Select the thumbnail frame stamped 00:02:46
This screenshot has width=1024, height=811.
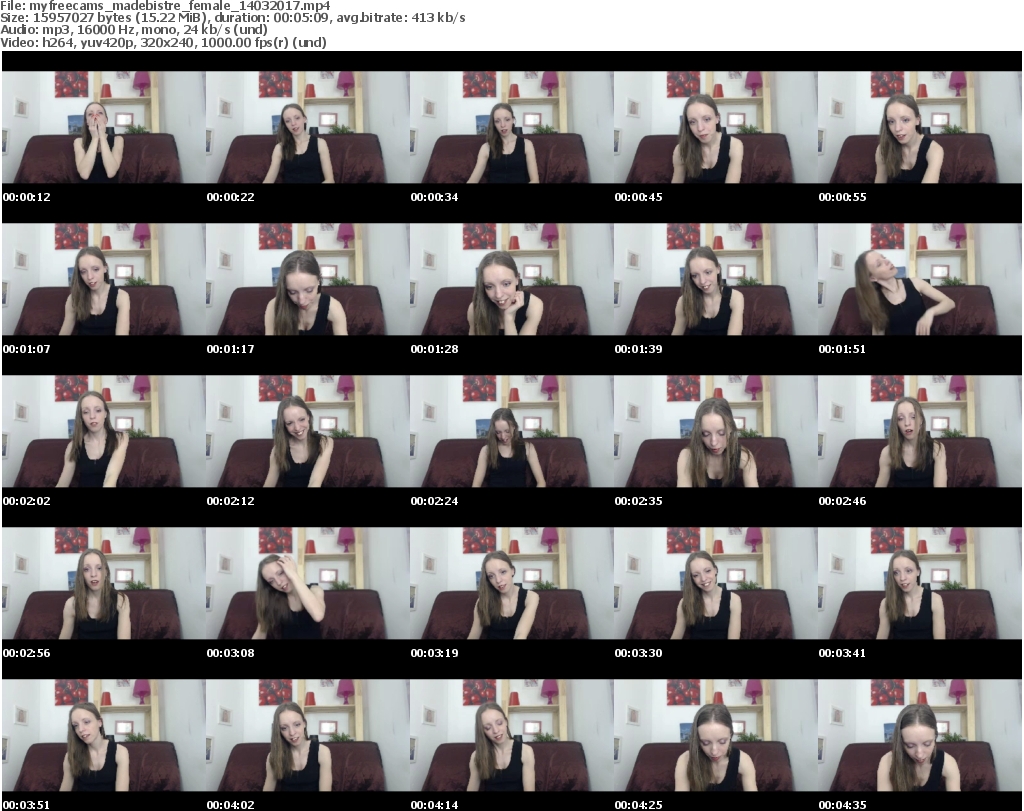(x=920, y=432)
